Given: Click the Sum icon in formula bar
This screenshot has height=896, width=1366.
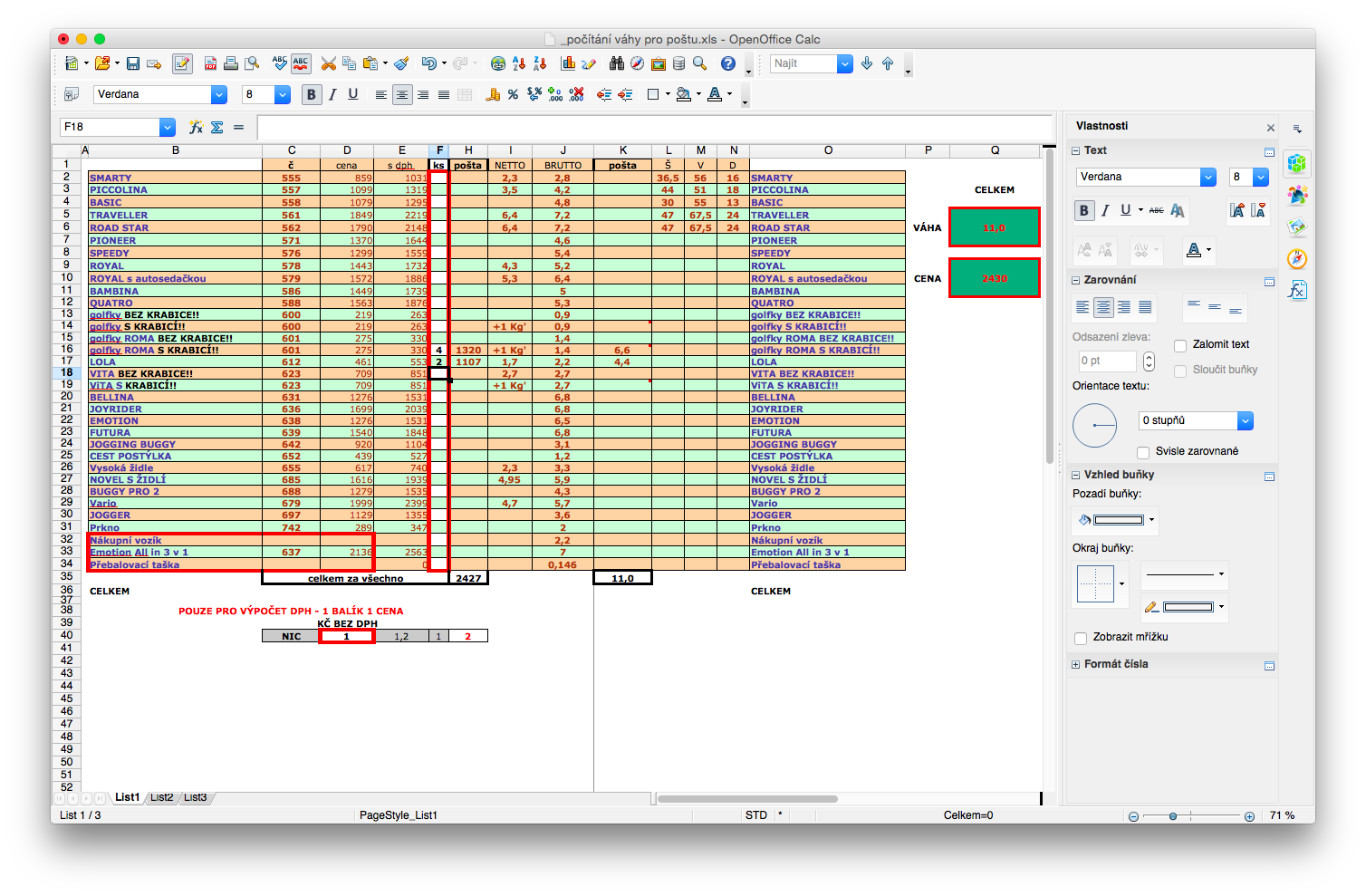Looking at the screenshot, I should [x=217, y=128].
